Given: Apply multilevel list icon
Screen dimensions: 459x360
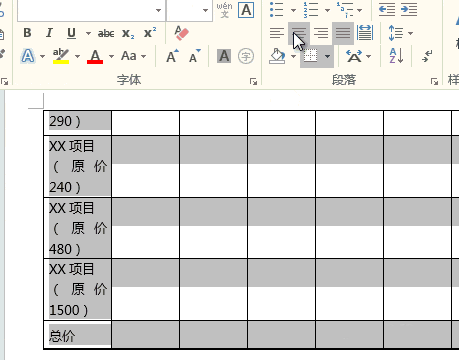Looking at the screenshot, I should [x=345, y=10].
